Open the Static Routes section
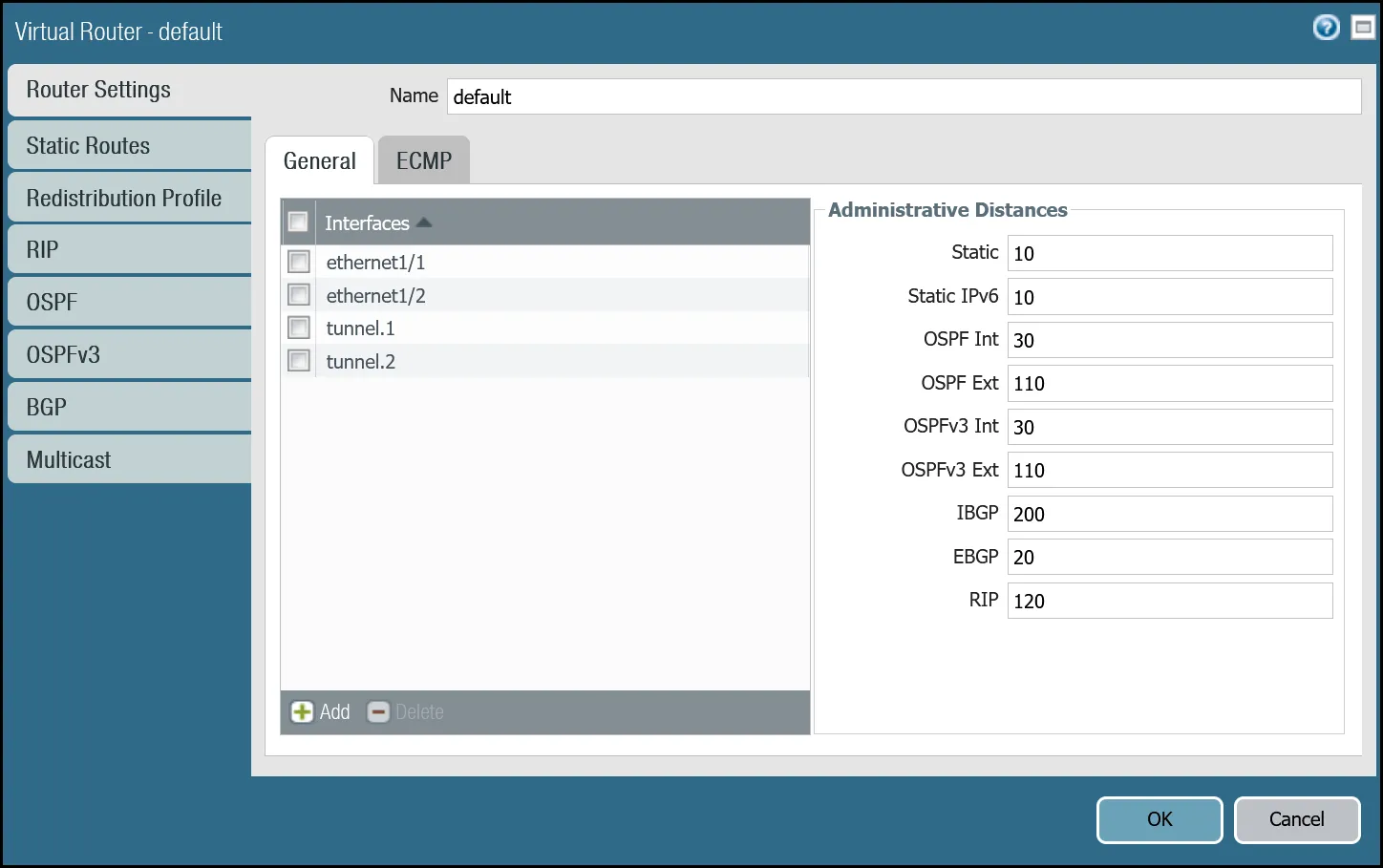Screen dimensions: 1383x868 [x=89, y=145]
